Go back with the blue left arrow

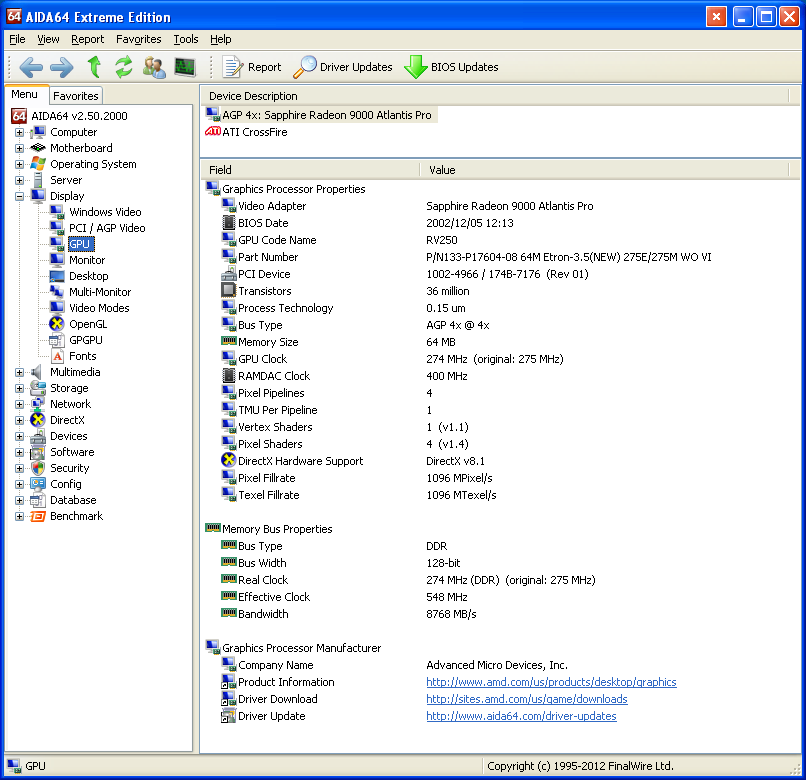pos(31,67)
